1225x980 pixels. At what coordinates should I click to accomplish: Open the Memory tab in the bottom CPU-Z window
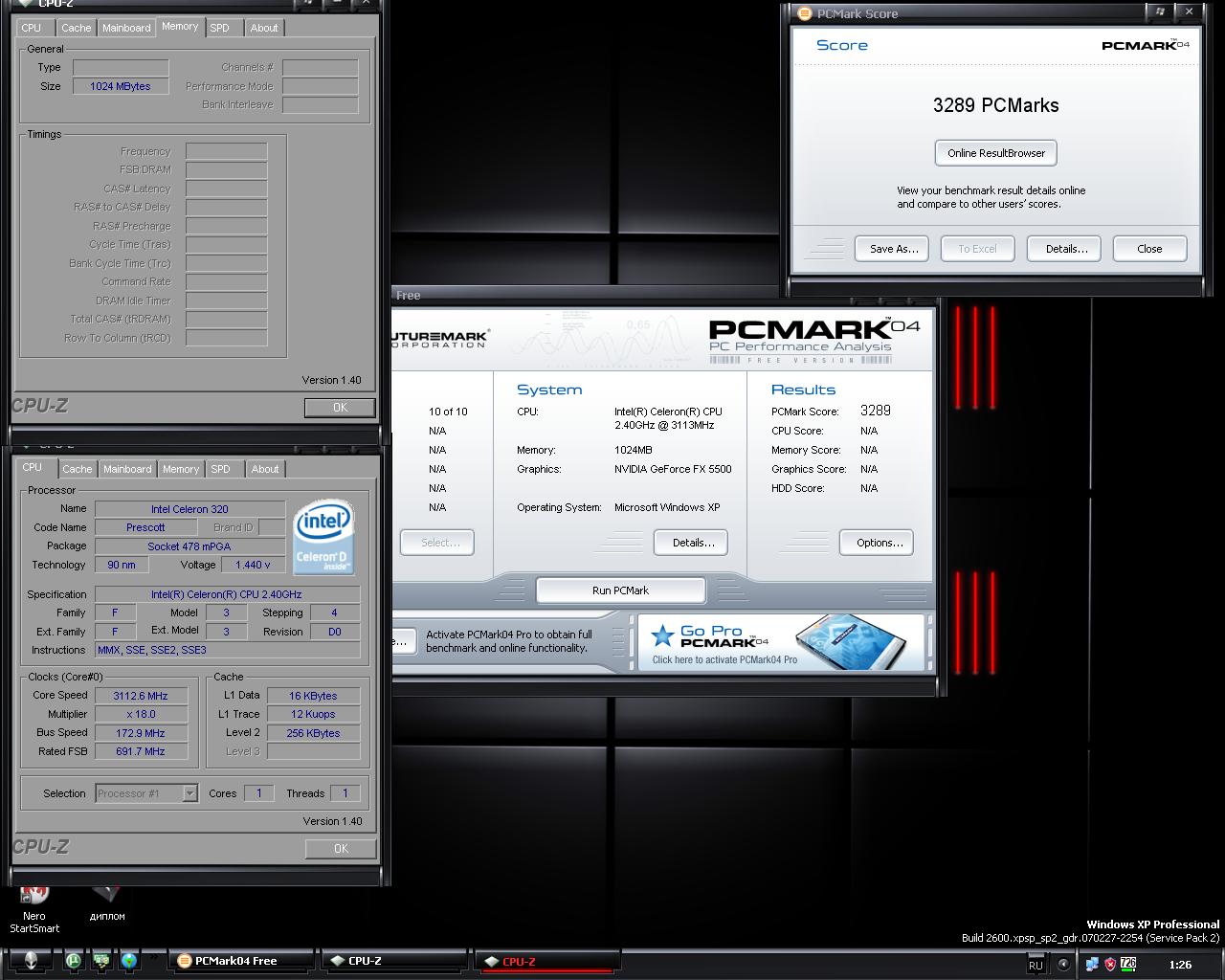click(x=181, y=469)
